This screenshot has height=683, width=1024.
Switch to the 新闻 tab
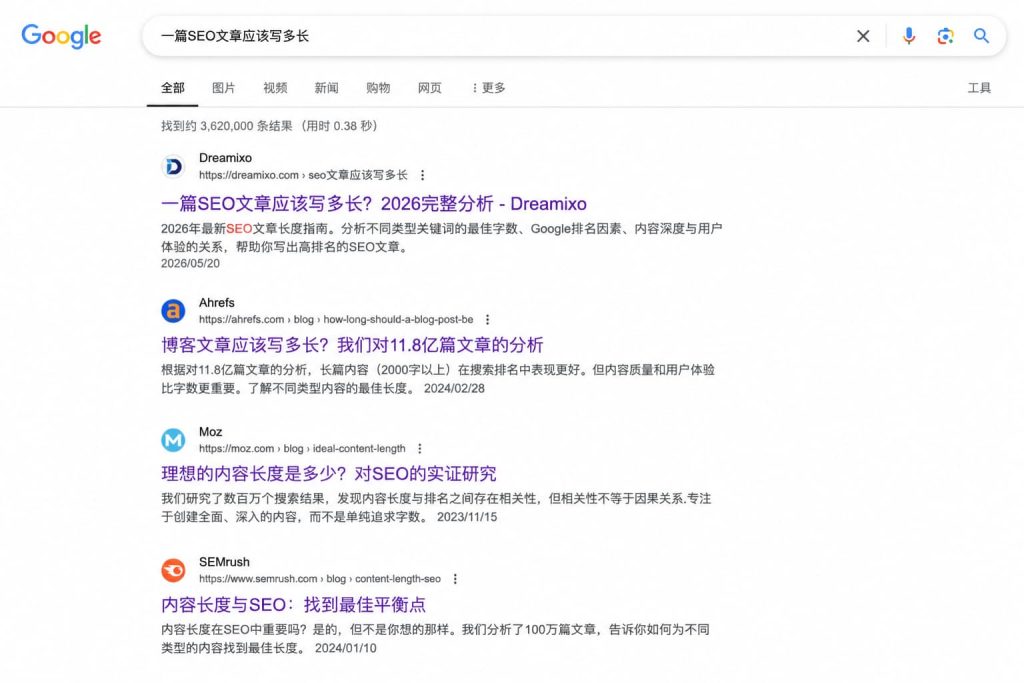327,87
